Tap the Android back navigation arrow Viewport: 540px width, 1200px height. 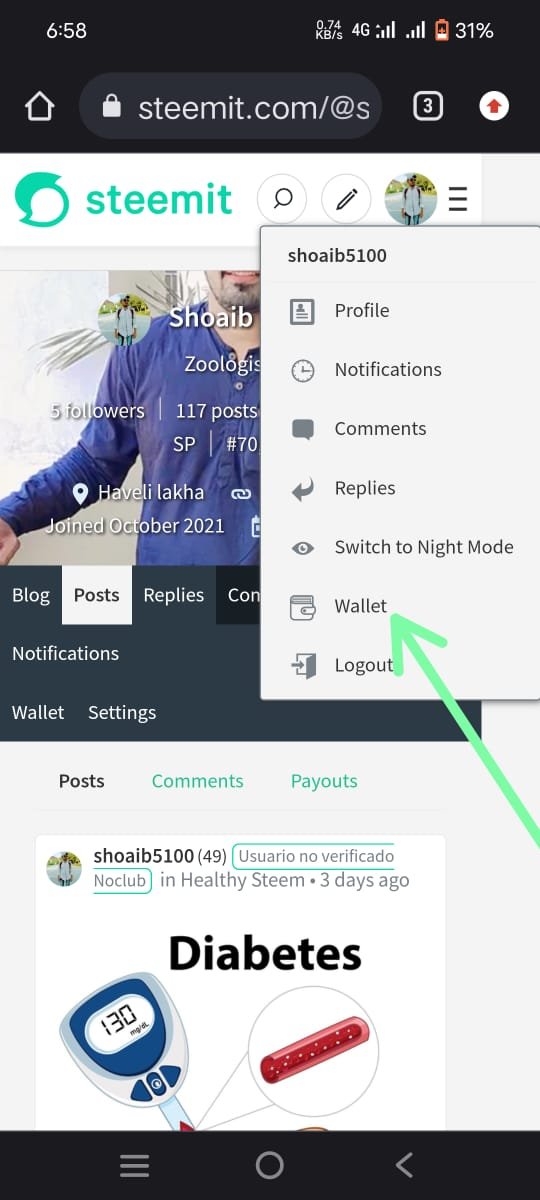404,1165
